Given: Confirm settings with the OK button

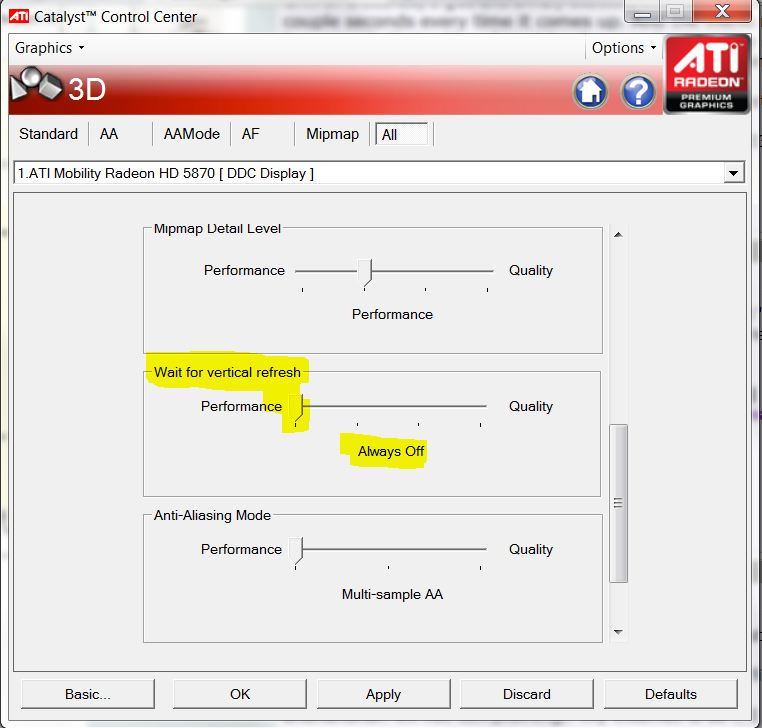Looking at the screenshot, I should 240,693.
